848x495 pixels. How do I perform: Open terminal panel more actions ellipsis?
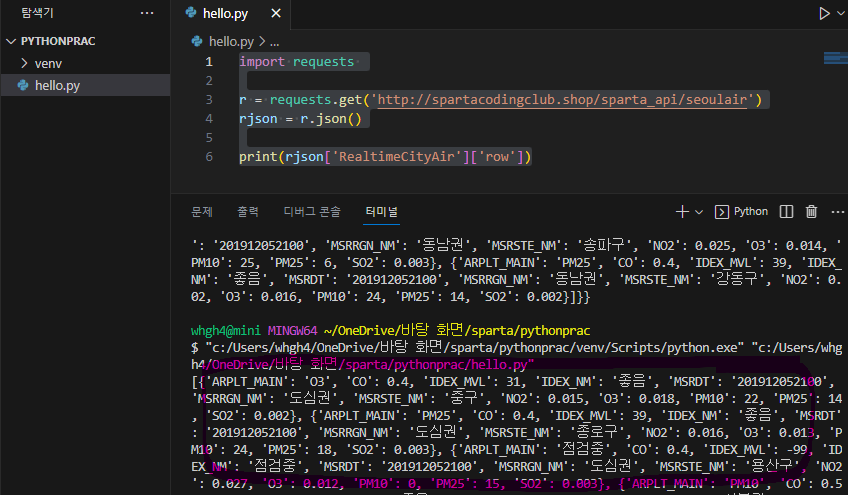click(x=838, y=212)
